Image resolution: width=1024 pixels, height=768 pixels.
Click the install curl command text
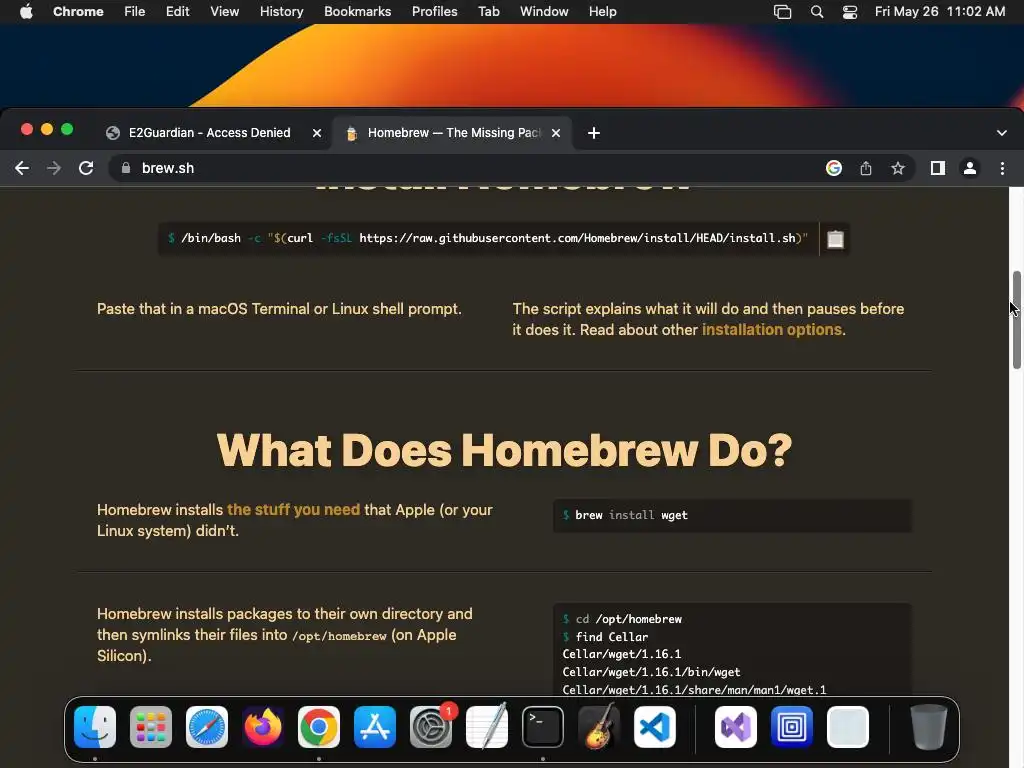[x=488, y=238]
